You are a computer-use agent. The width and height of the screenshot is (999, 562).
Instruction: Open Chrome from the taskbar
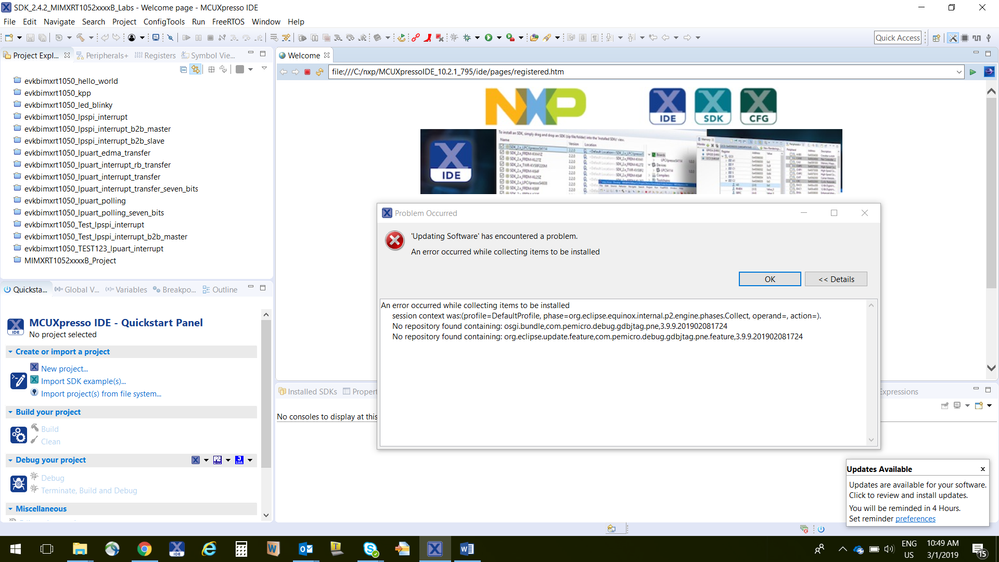[145, 549]
